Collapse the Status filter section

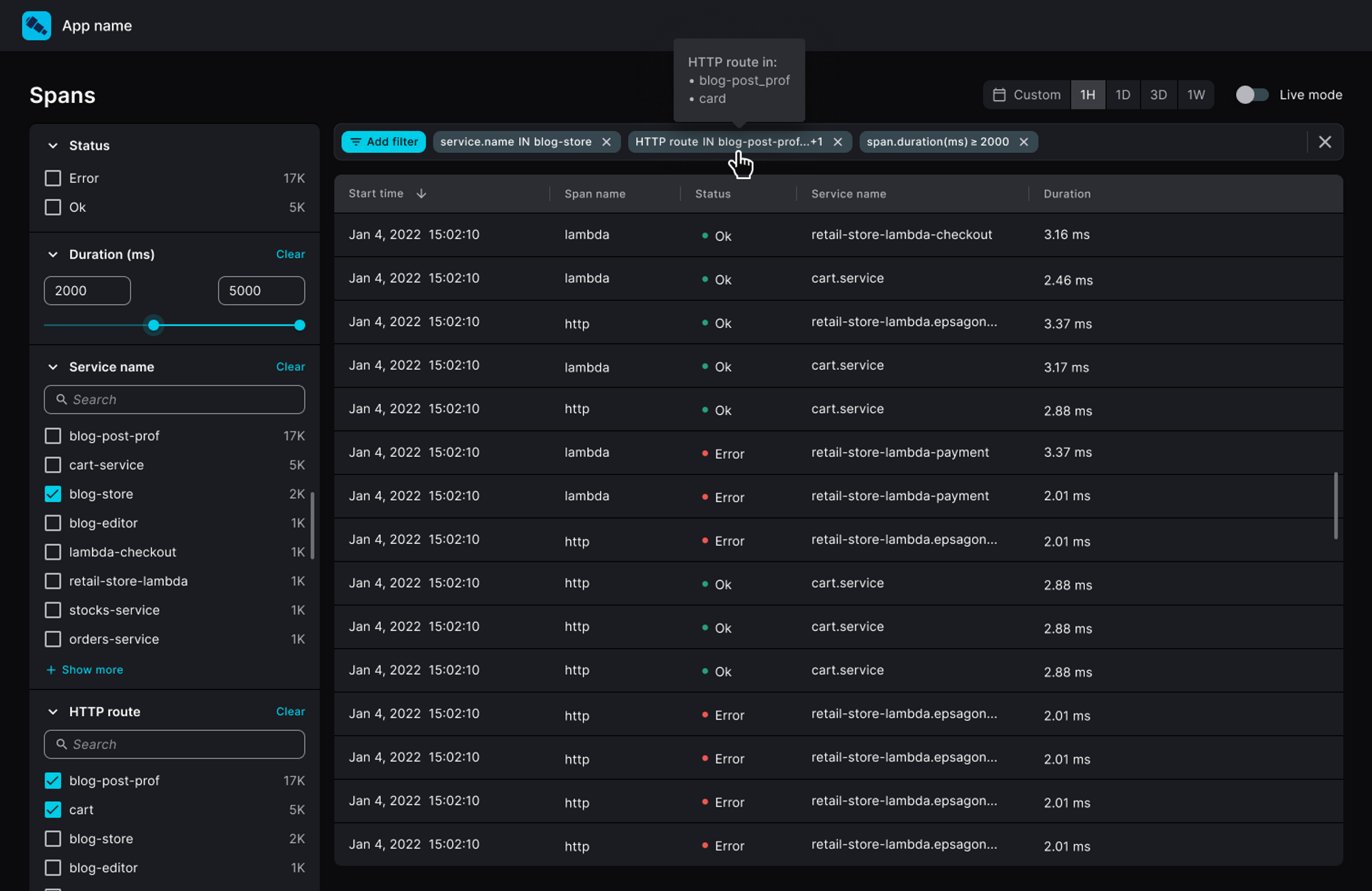[53, 145]
